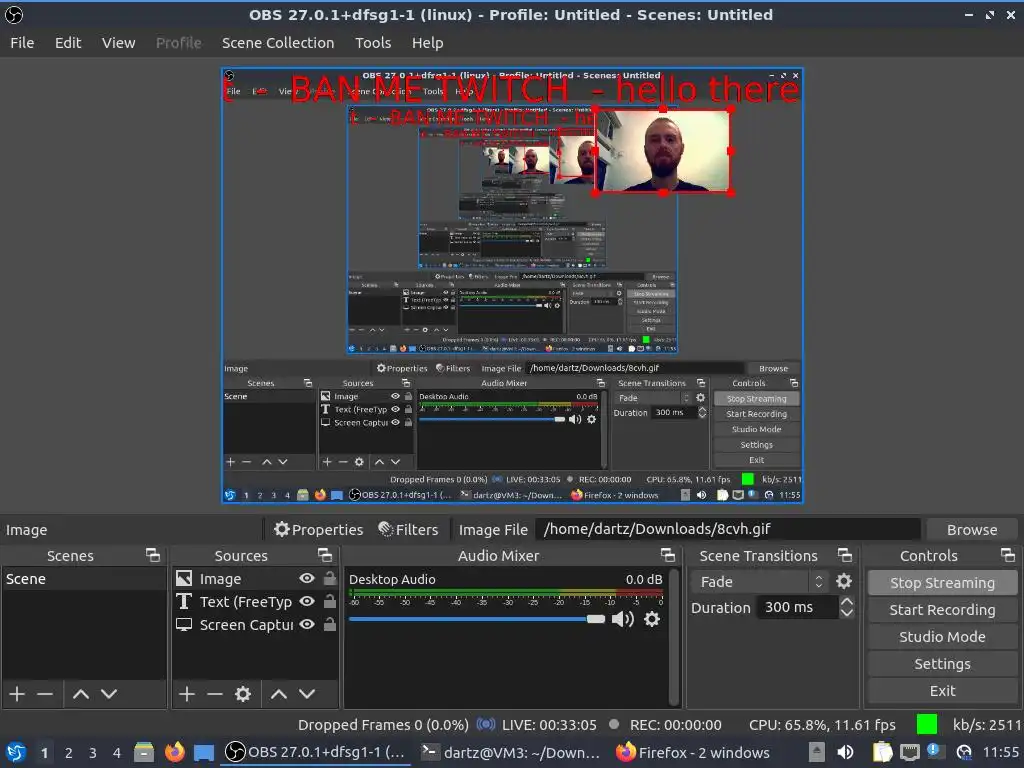Viewport: 1024px width, 768px height.
Task: Click the Screen Capture monitor icon
Action: [184, 625]
